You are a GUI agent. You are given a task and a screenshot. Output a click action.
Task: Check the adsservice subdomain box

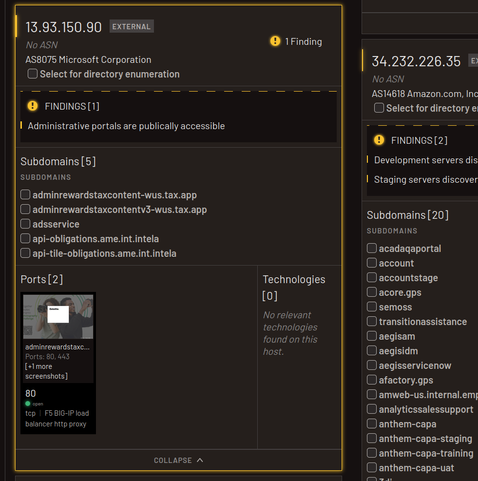(x=25, y=224)
